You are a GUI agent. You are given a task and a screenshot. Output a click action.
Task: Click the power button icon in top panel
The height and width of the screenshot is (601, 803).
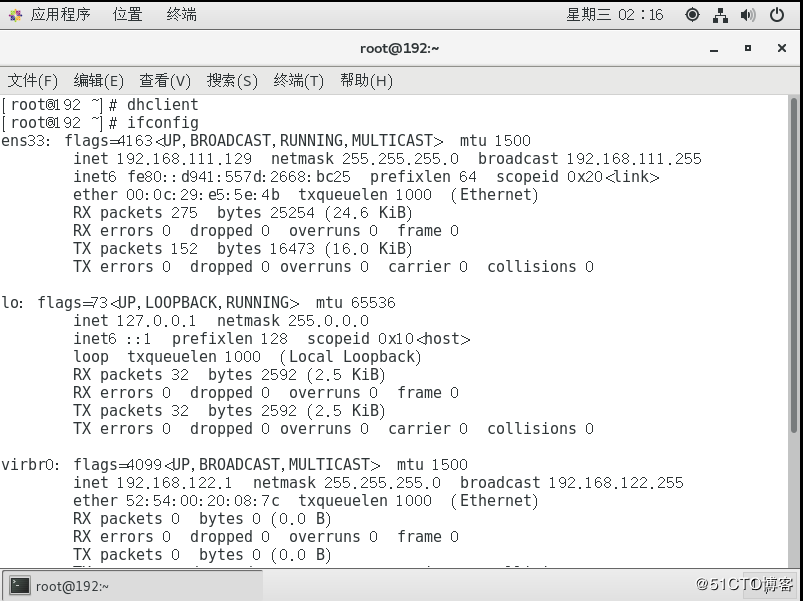[777, 14]
